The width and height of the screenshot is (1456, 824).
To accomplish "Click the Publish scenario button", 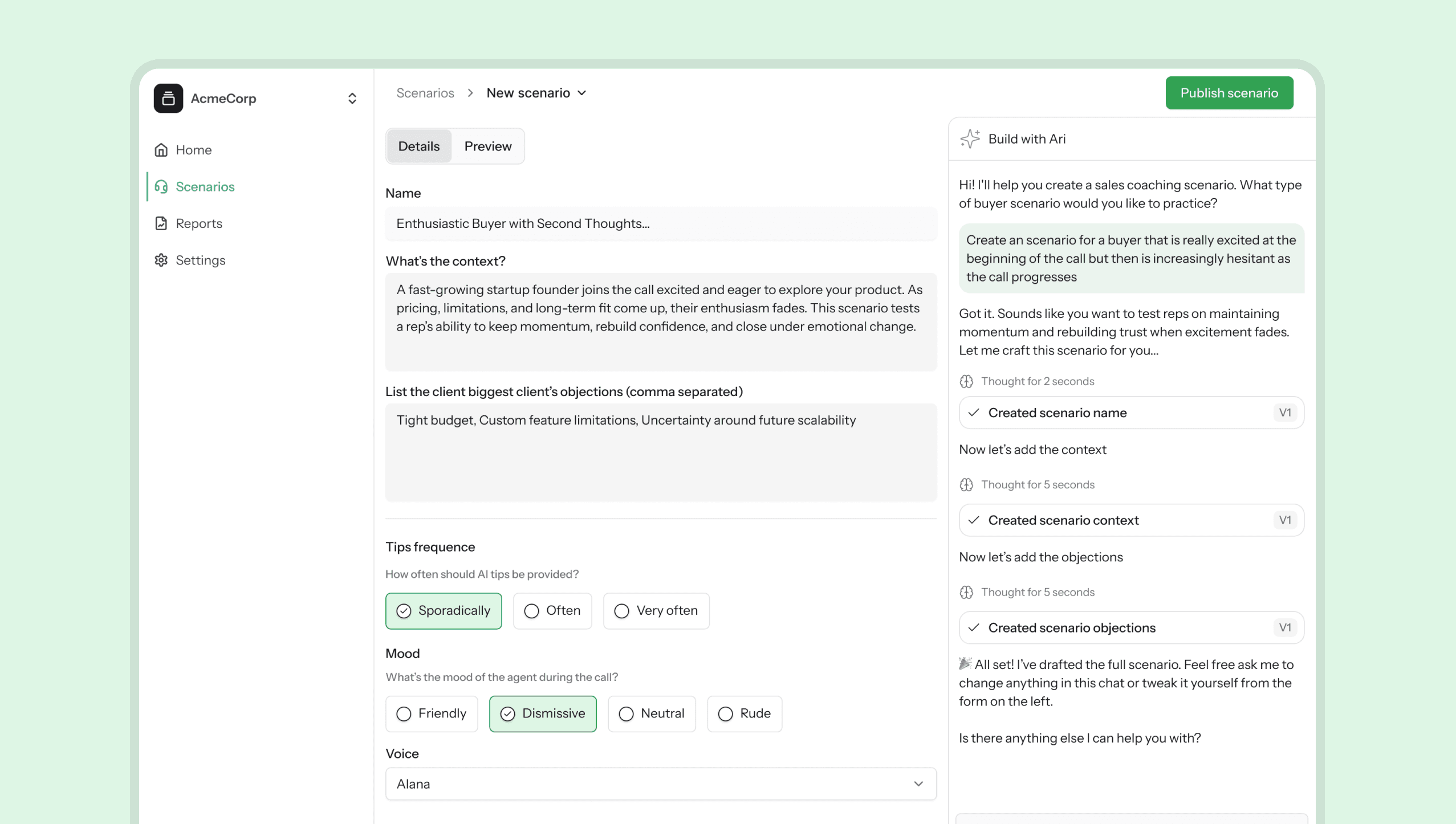I will (1229, 93).
